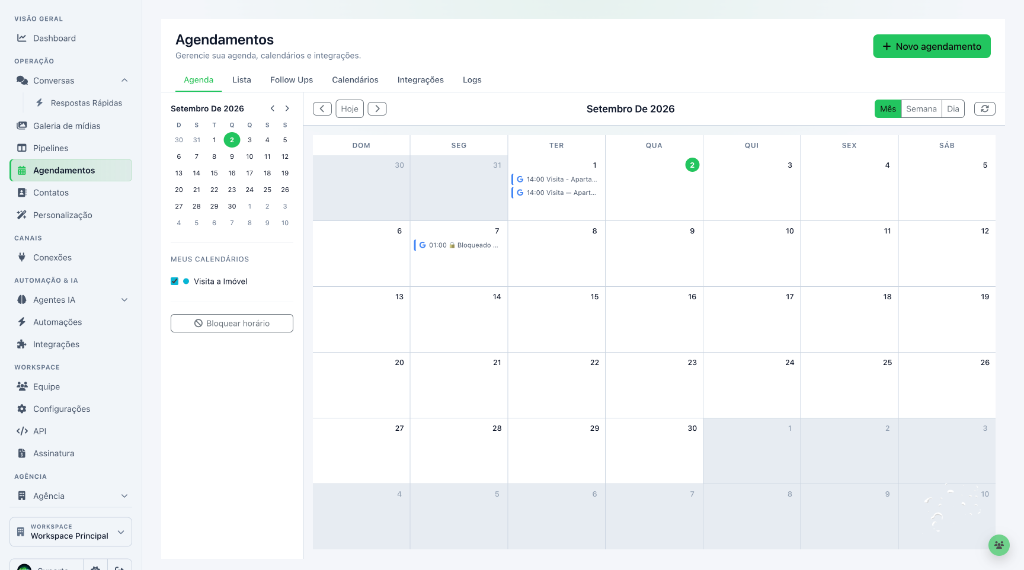The image size is (1024, 570).
Task: Toggle Visita a Imóvel calendar checkbox
Action: tap(174, 281)
